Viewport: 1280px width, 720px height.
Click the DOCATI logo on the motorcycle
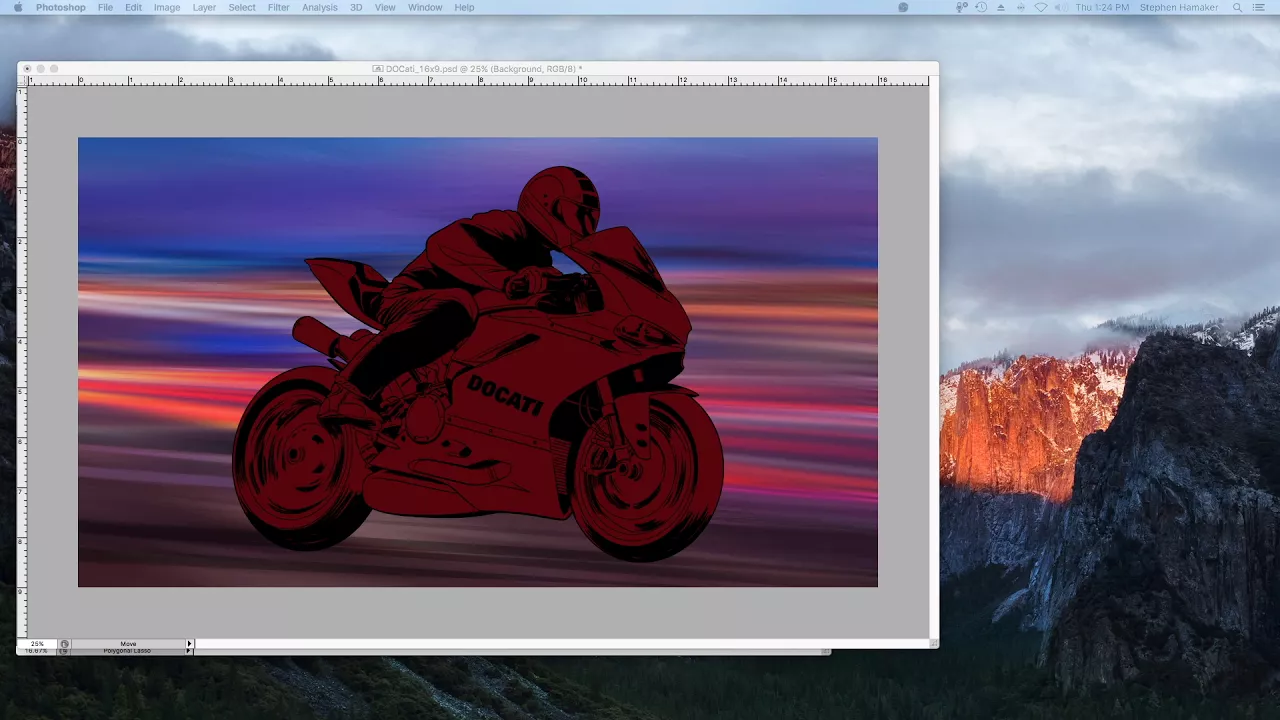pyautogui.click(x=506, y=394)
